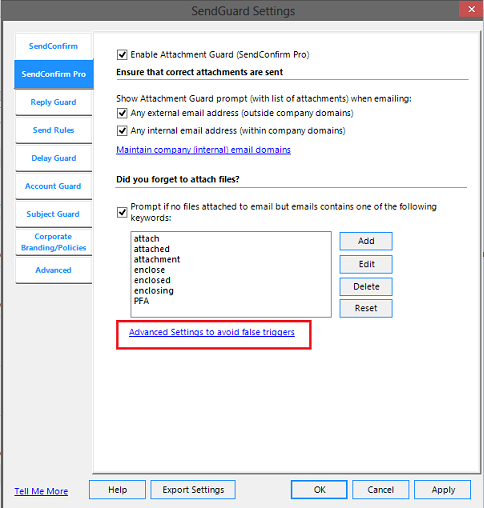The image size is (484, 508).
Task: Toggle prompt if no files attached checkbox
Action: point(122,212)
